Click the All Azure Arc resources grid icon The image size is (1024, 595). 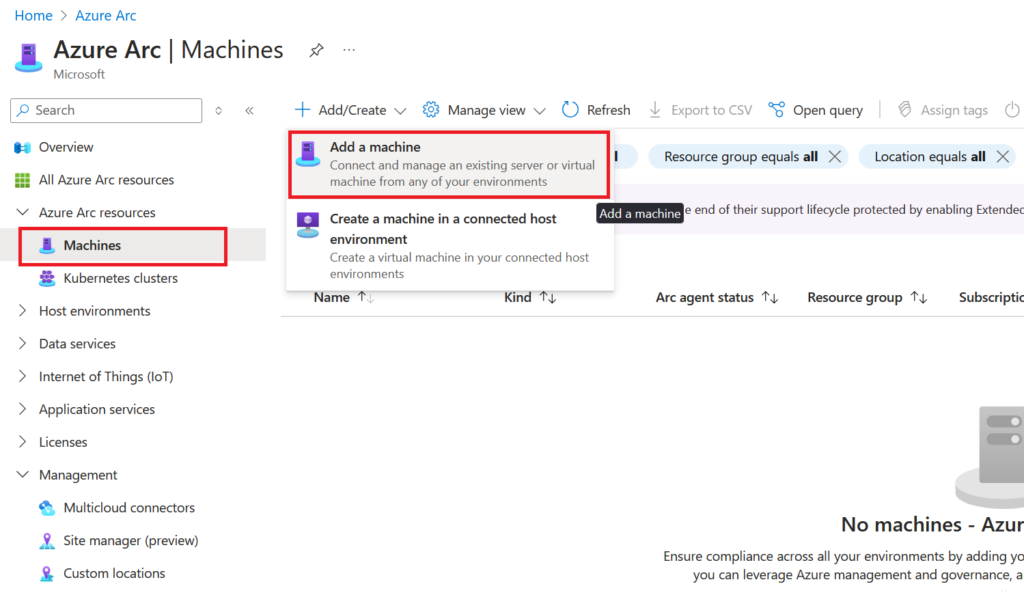[22, 180]
